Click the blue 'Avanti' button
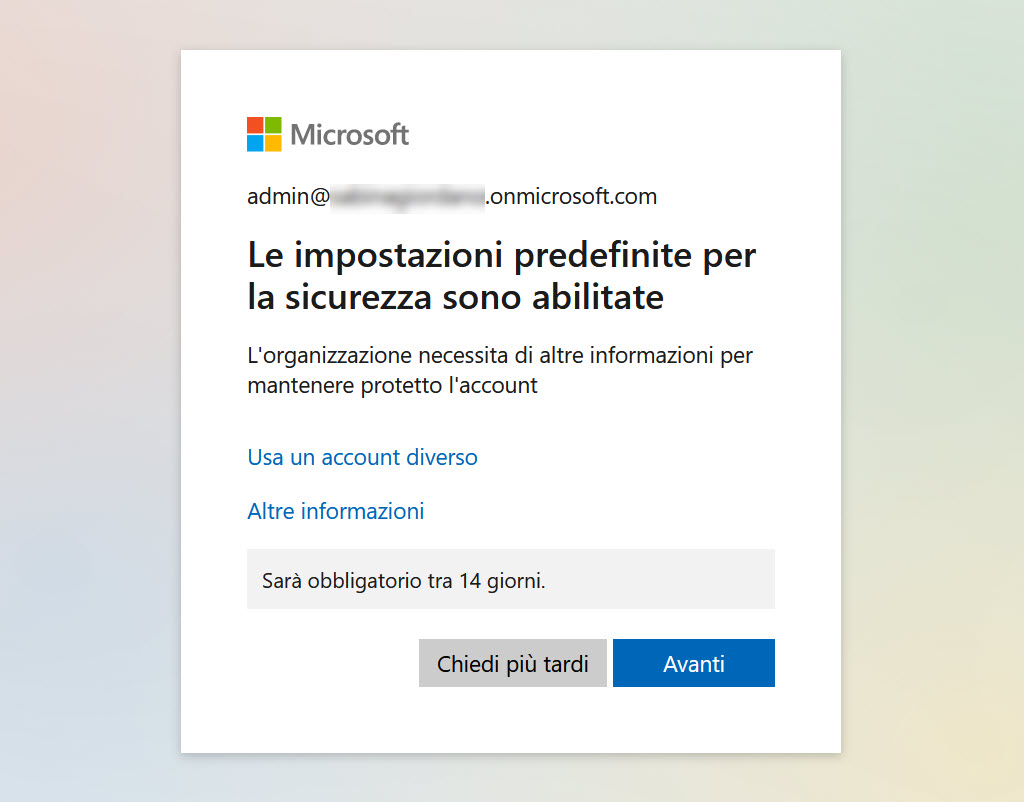Viewport: 1024px width, 802px height. click(694, 663)
